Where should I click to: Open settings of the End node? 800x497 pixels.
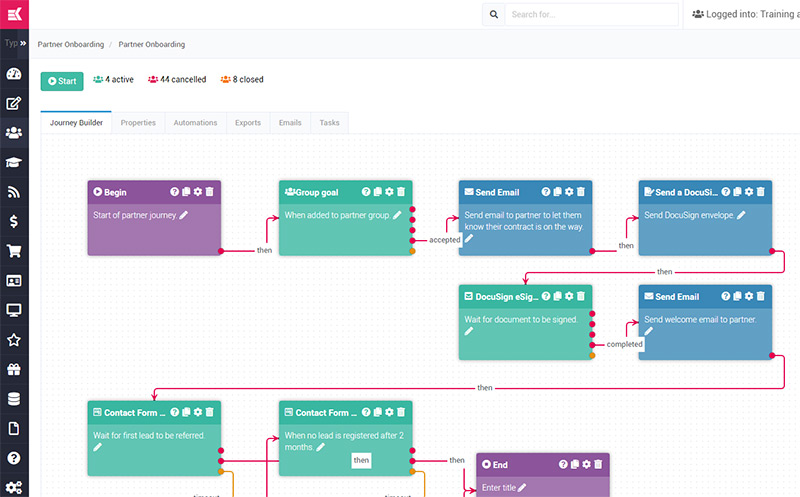tap(586, 464)
